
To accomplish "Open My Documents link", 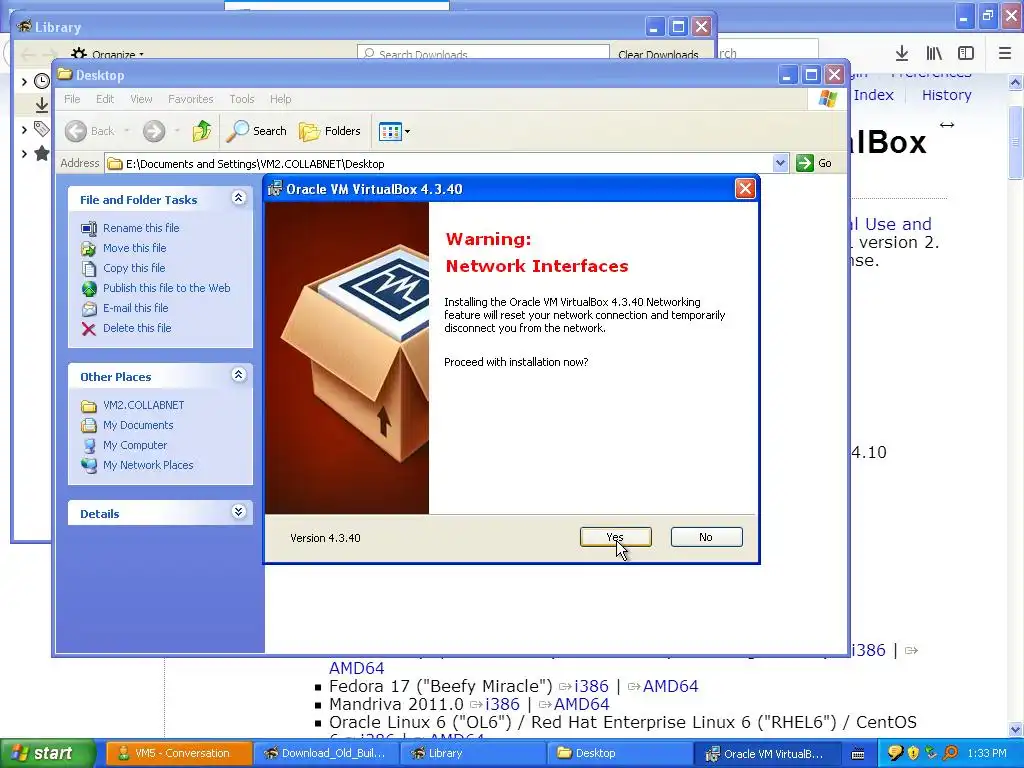I will [138, 425].
